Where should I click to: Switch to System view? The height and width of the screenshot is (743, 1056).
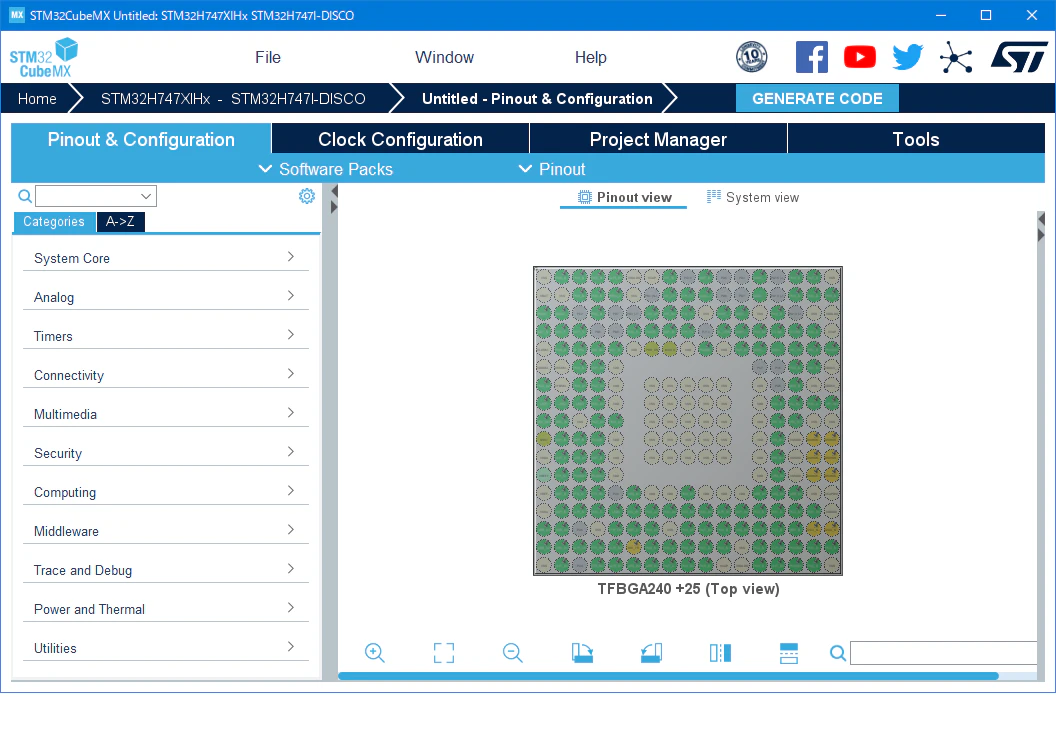click(x=753, y=197)
